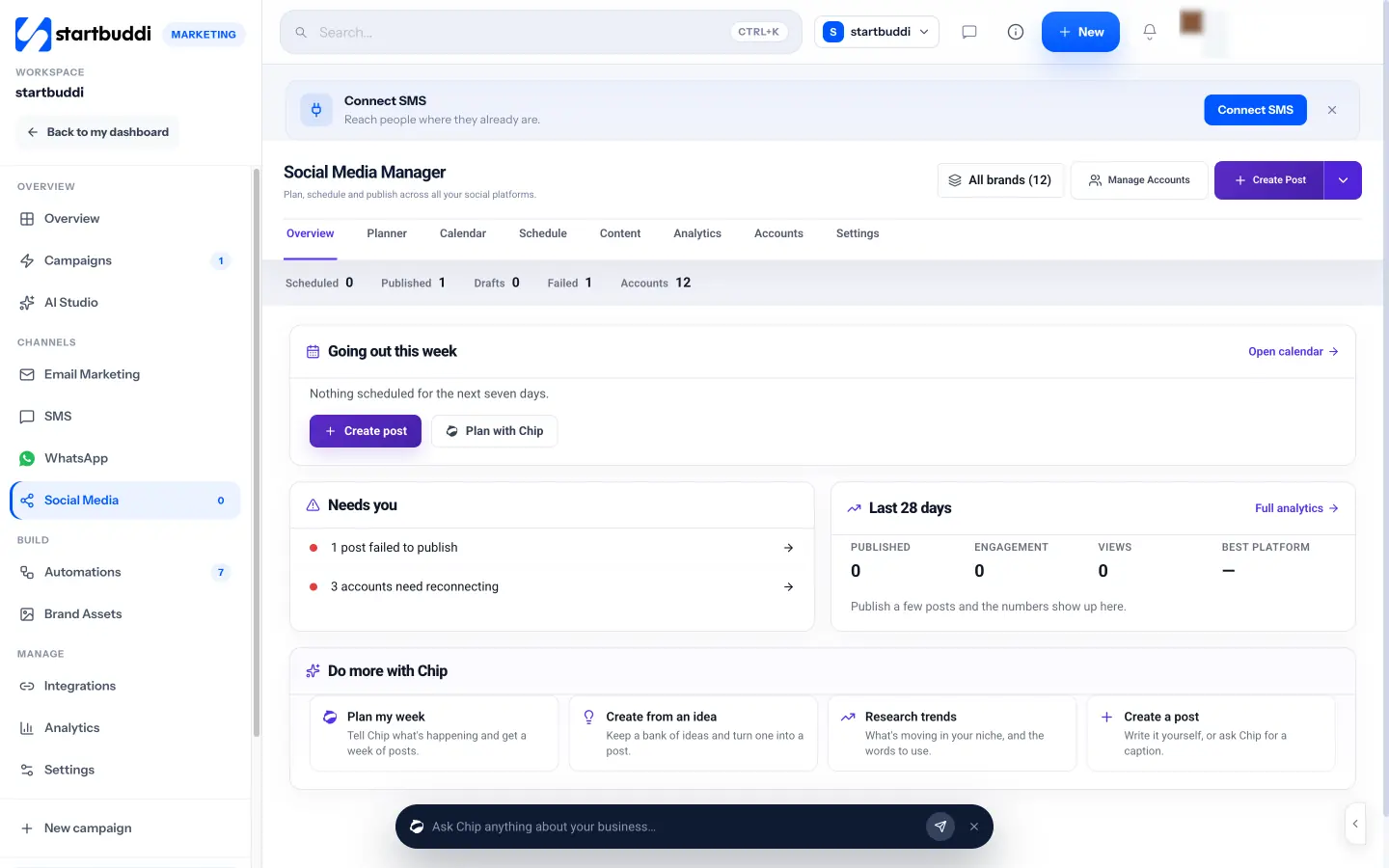
Task: Open the startbuddi workspace dropdown
Action: coord(877,32)
